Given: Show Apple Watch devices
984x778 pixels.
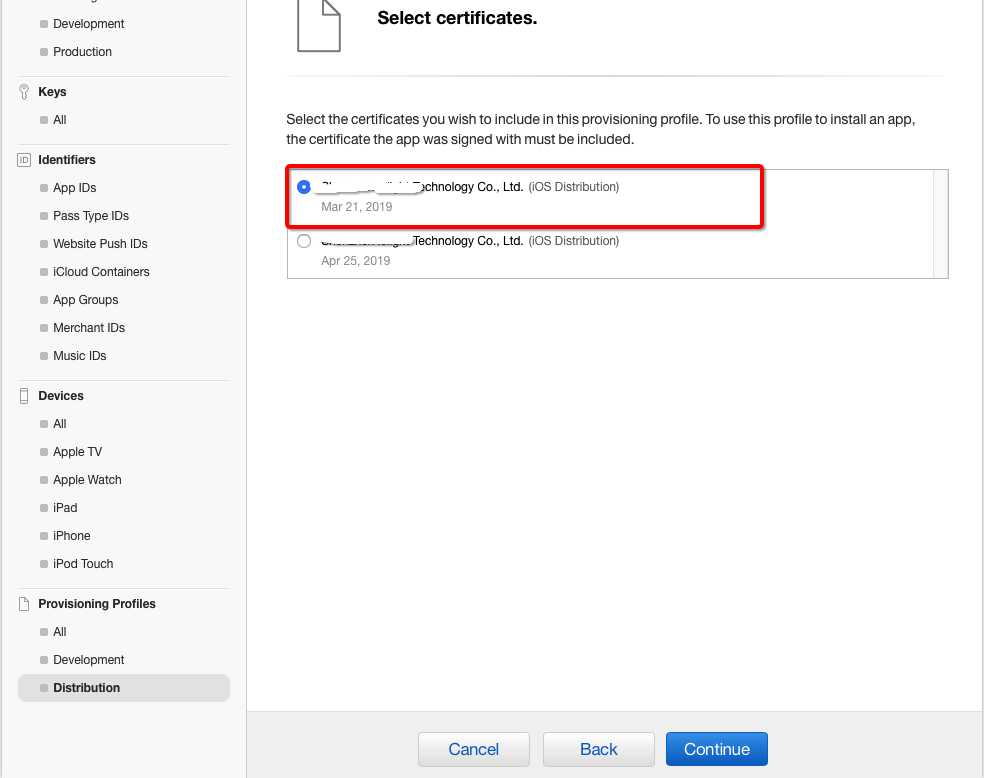Looking at the screenshot, I should tap(87, 480).
